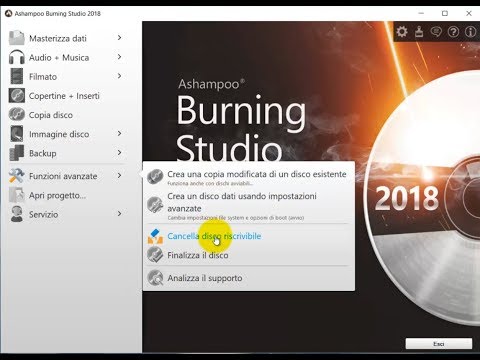Click the Apri progetto document icon
480x360 pixels.
coord(16,195)
